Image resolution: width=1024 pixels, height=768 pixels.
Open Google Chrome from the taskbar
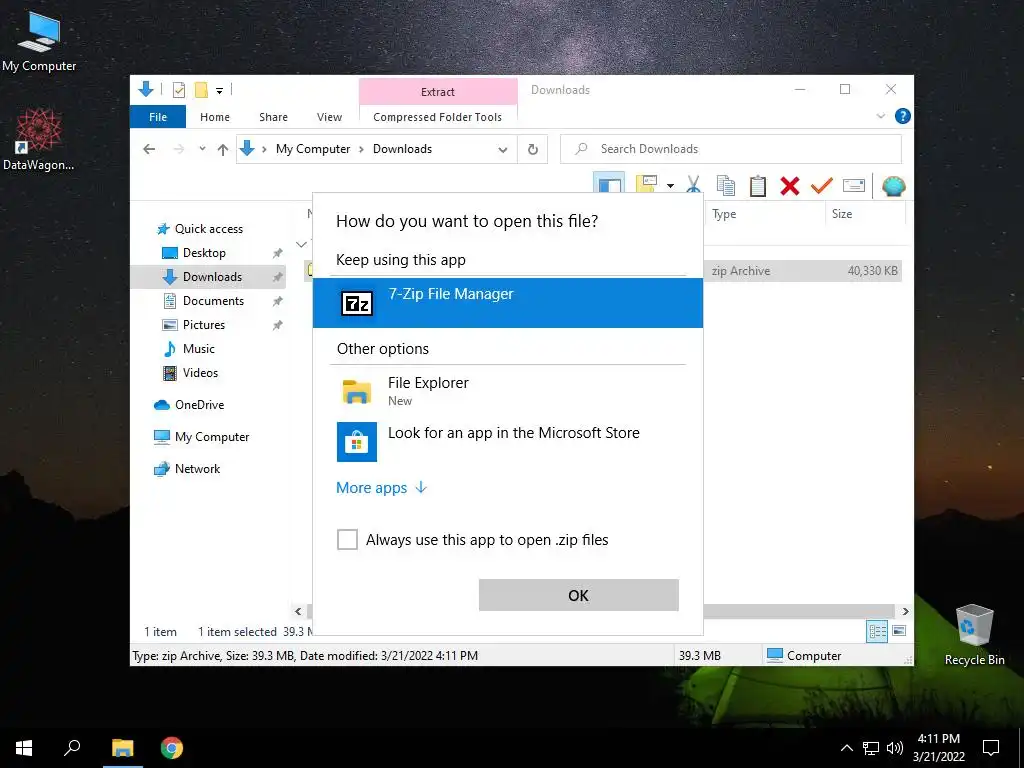[172, 748]
